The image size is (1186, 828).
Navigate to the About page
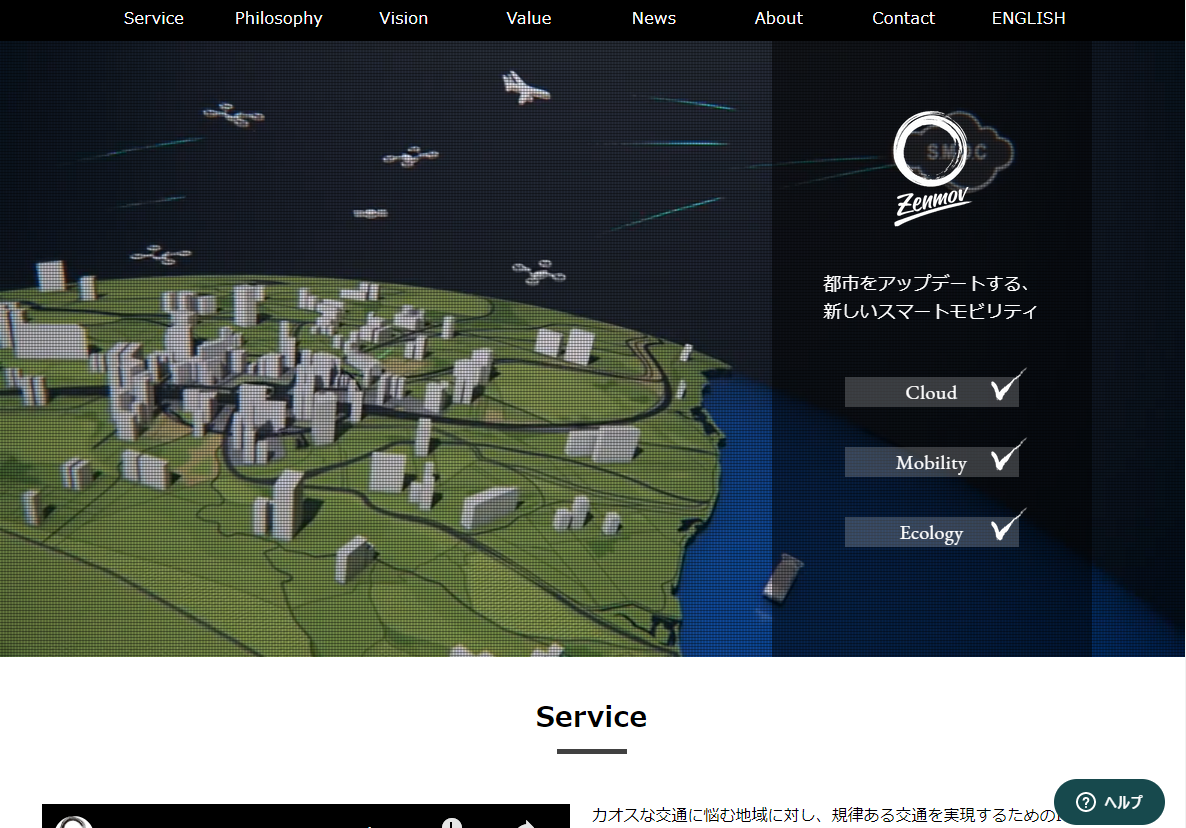[779, 18]
